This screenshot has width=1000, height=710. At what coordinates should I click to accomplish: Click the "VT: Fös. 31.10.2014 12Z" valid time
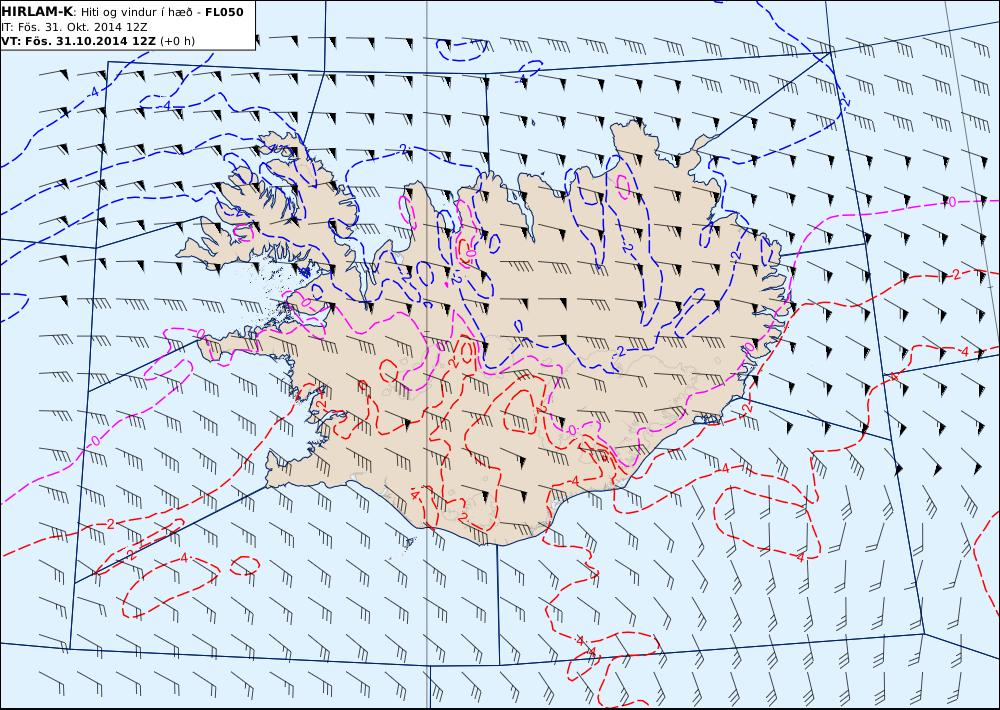[78, 41]
